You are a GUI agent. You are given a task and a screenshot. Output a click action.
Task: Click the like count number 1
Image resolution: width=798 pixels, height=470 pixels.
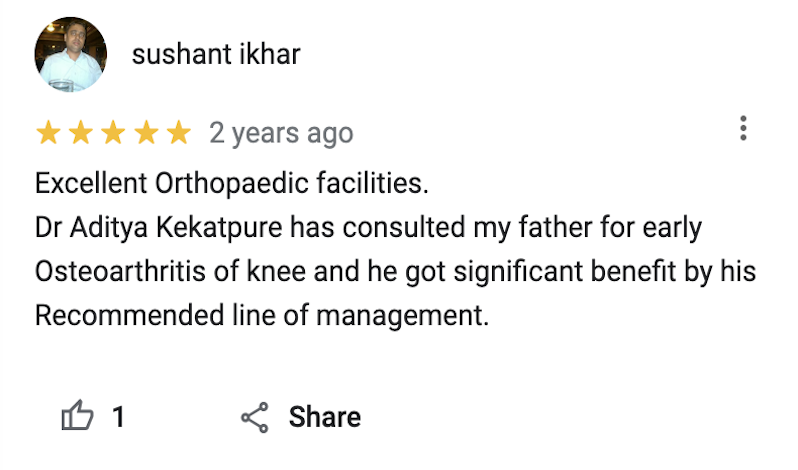coord(118,417)
